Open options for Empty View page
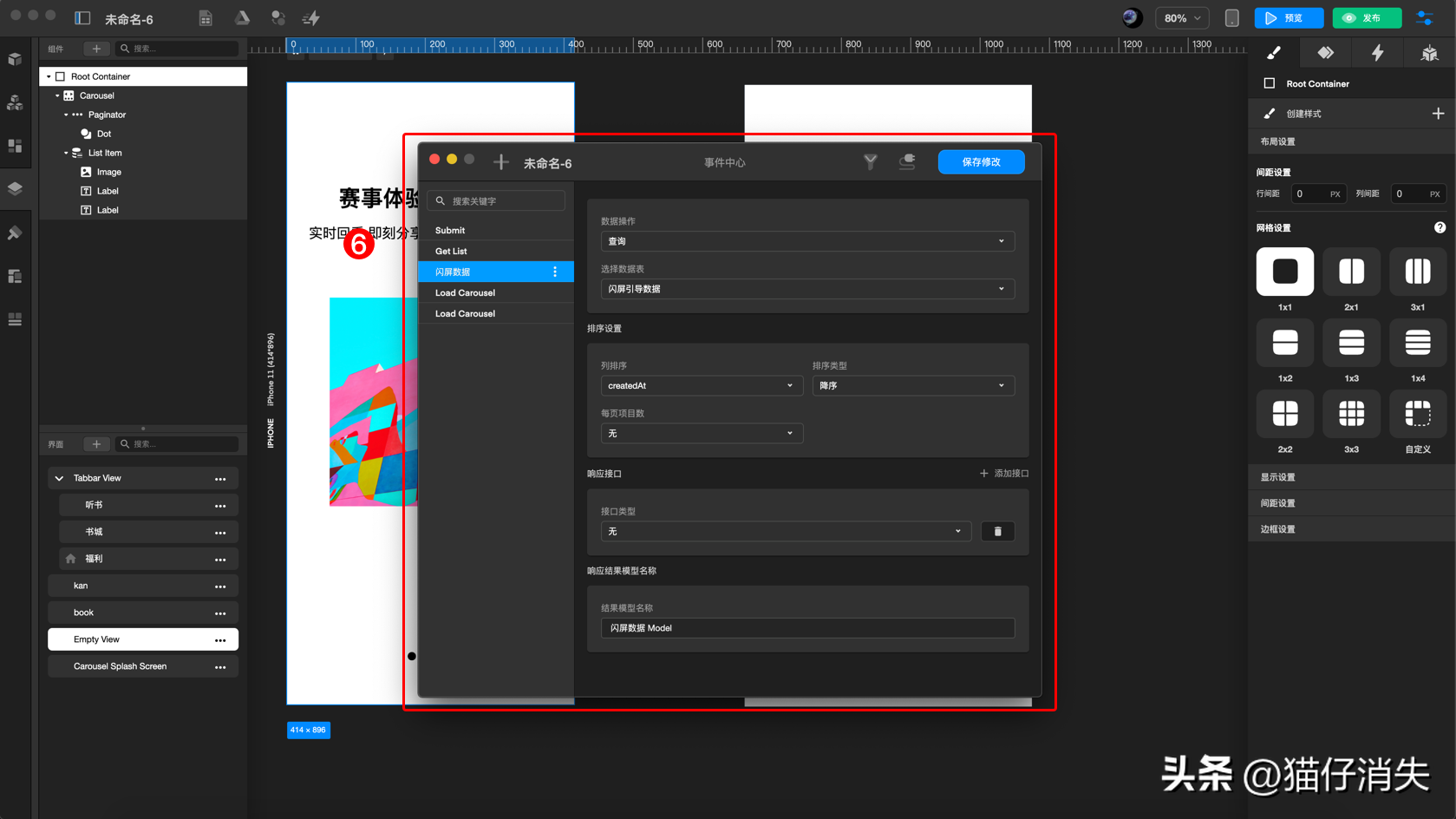 coord(220,640)
